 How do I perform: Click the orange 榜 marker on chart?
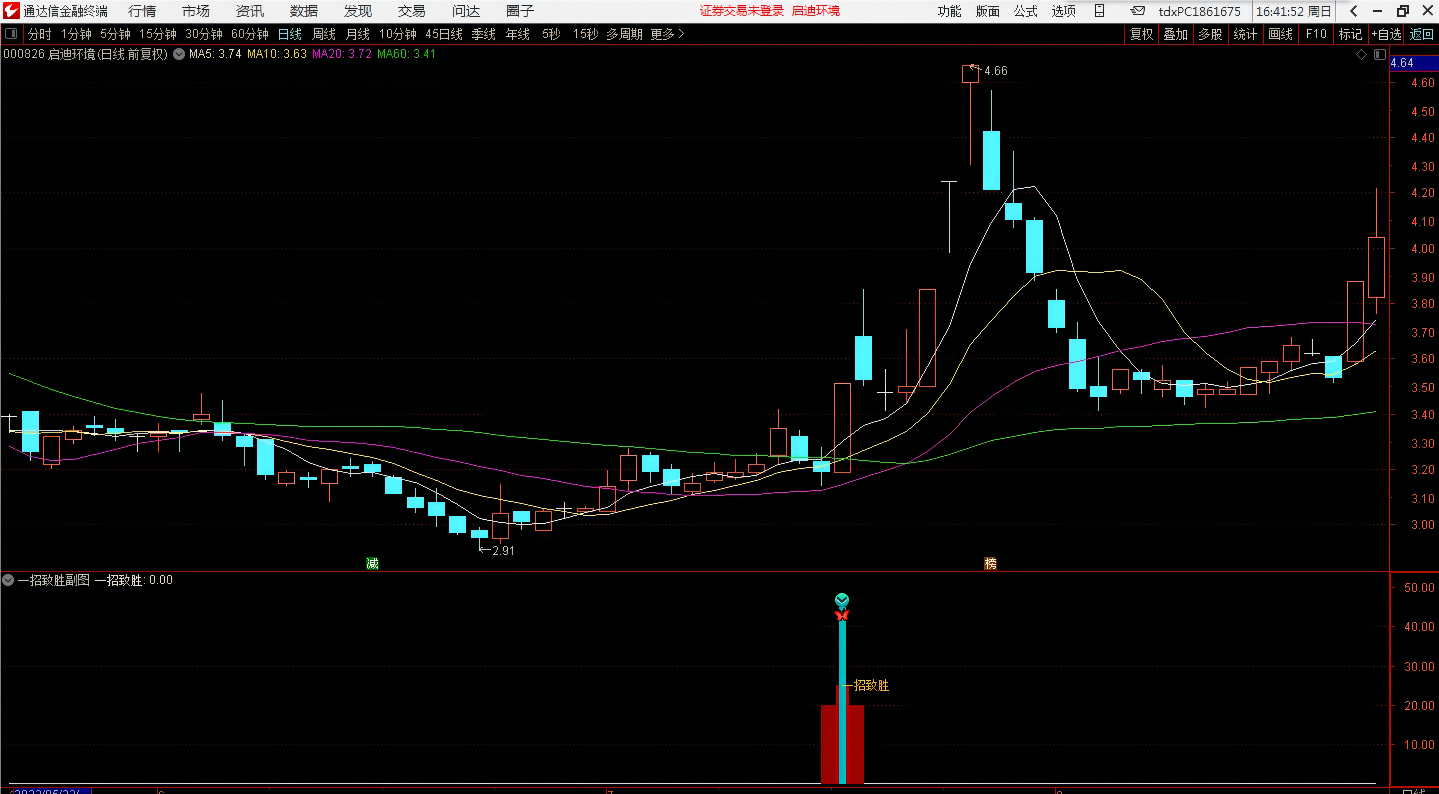click(x=990, y=564)
